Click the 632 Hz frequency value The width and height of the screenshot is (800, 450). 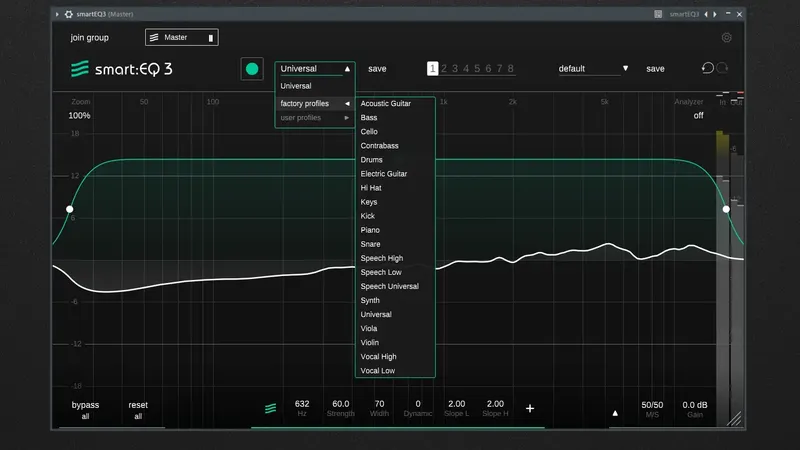click(x=302, y=404)
